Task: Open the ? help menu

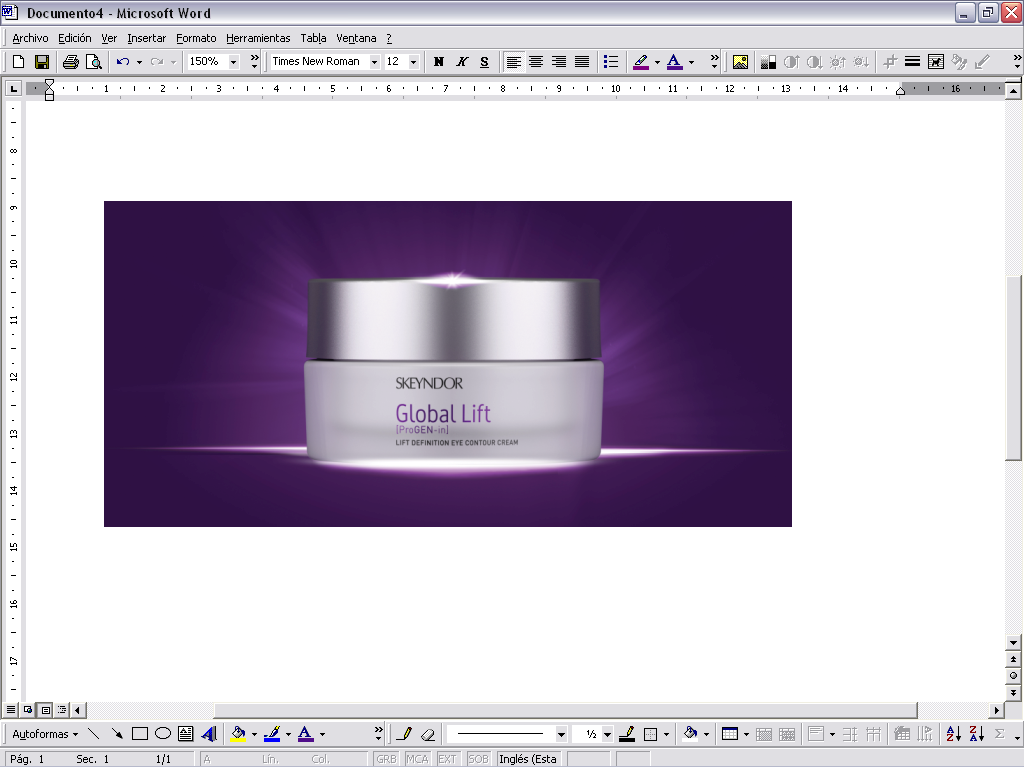Action: [x=389, y=38]
